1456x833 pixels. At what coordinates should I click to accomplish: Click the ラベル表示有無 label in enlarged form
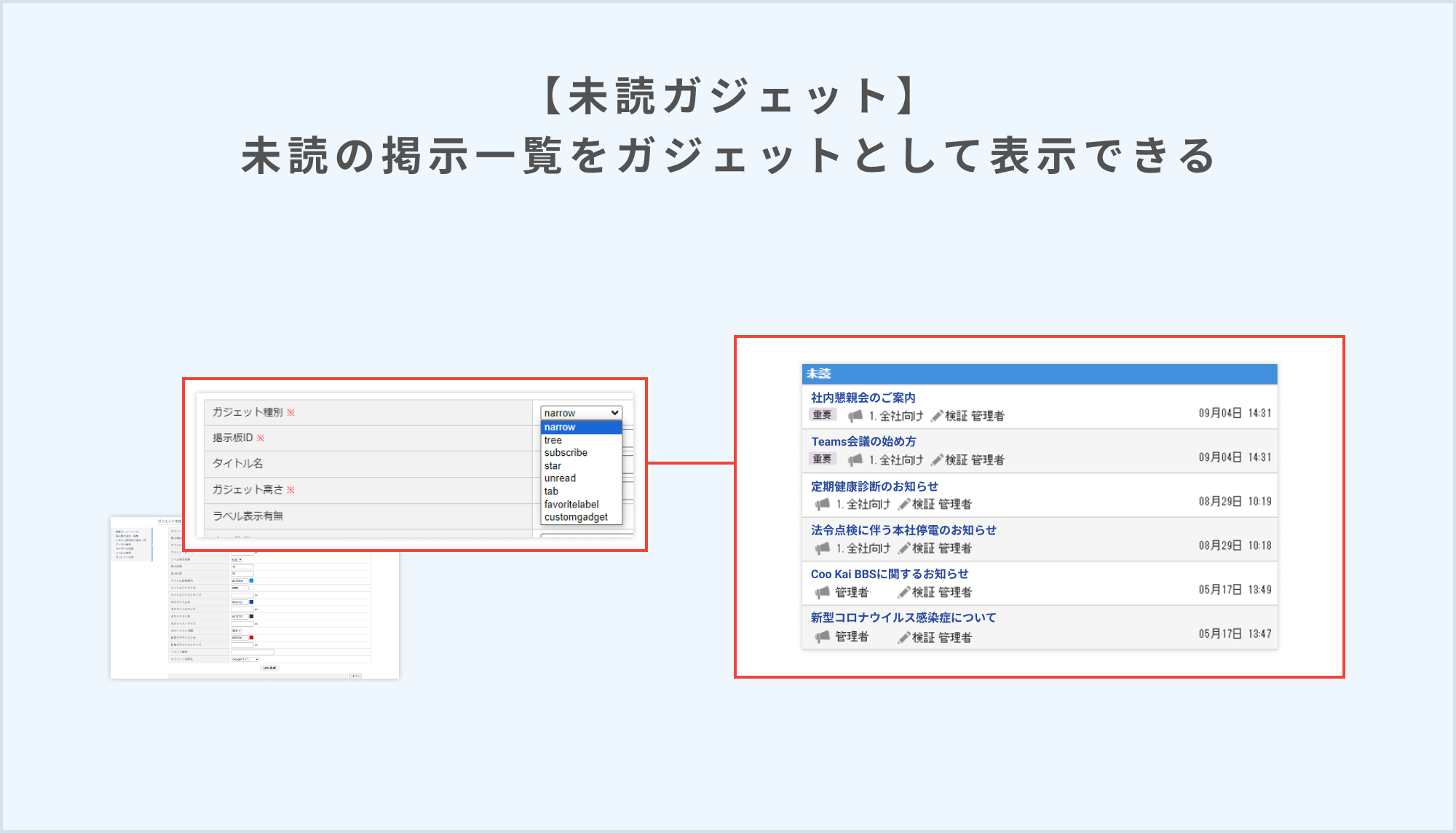[x=248, y=516]
